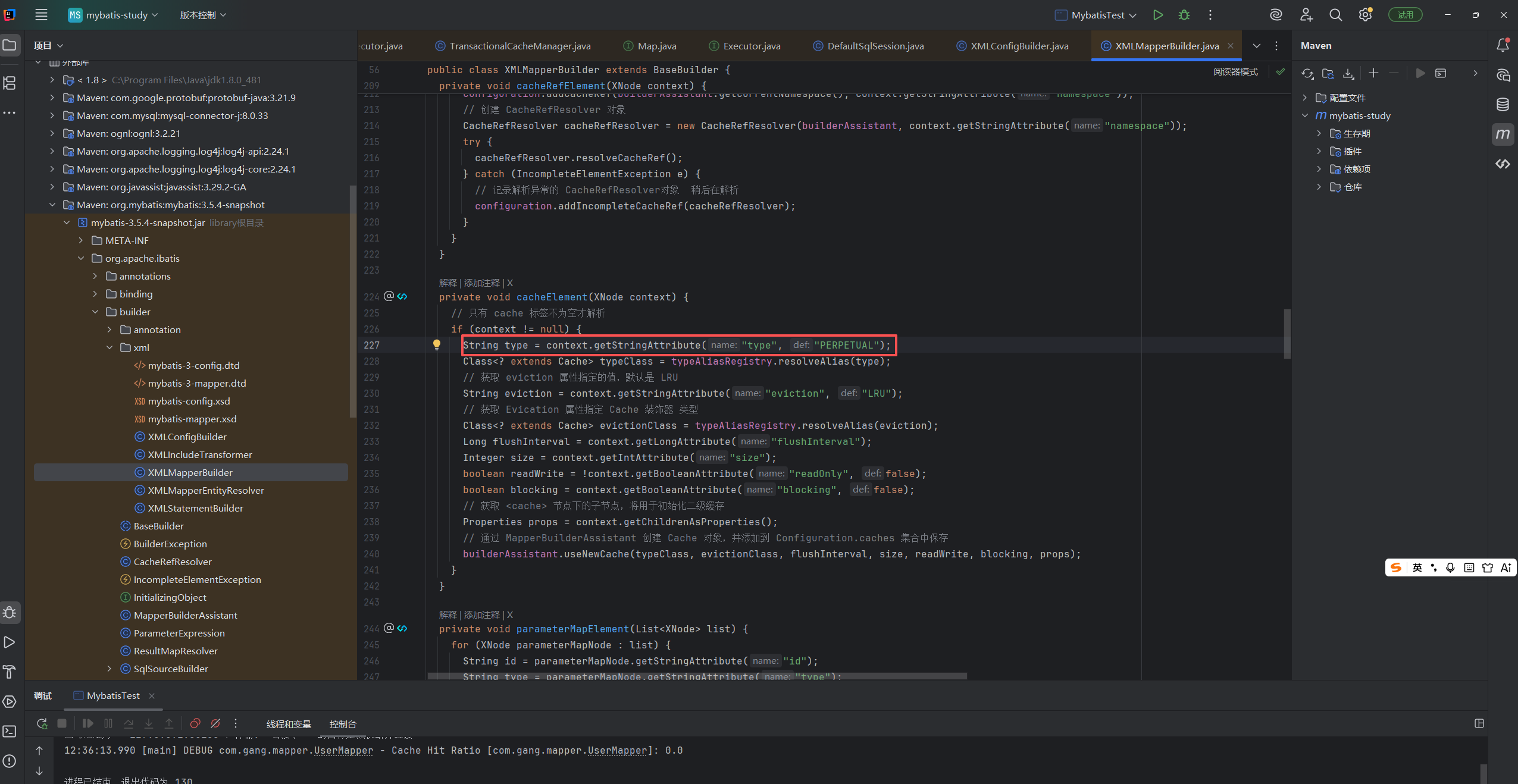
Task: Open the Terminal tool window icon
Action: (10, 731)
